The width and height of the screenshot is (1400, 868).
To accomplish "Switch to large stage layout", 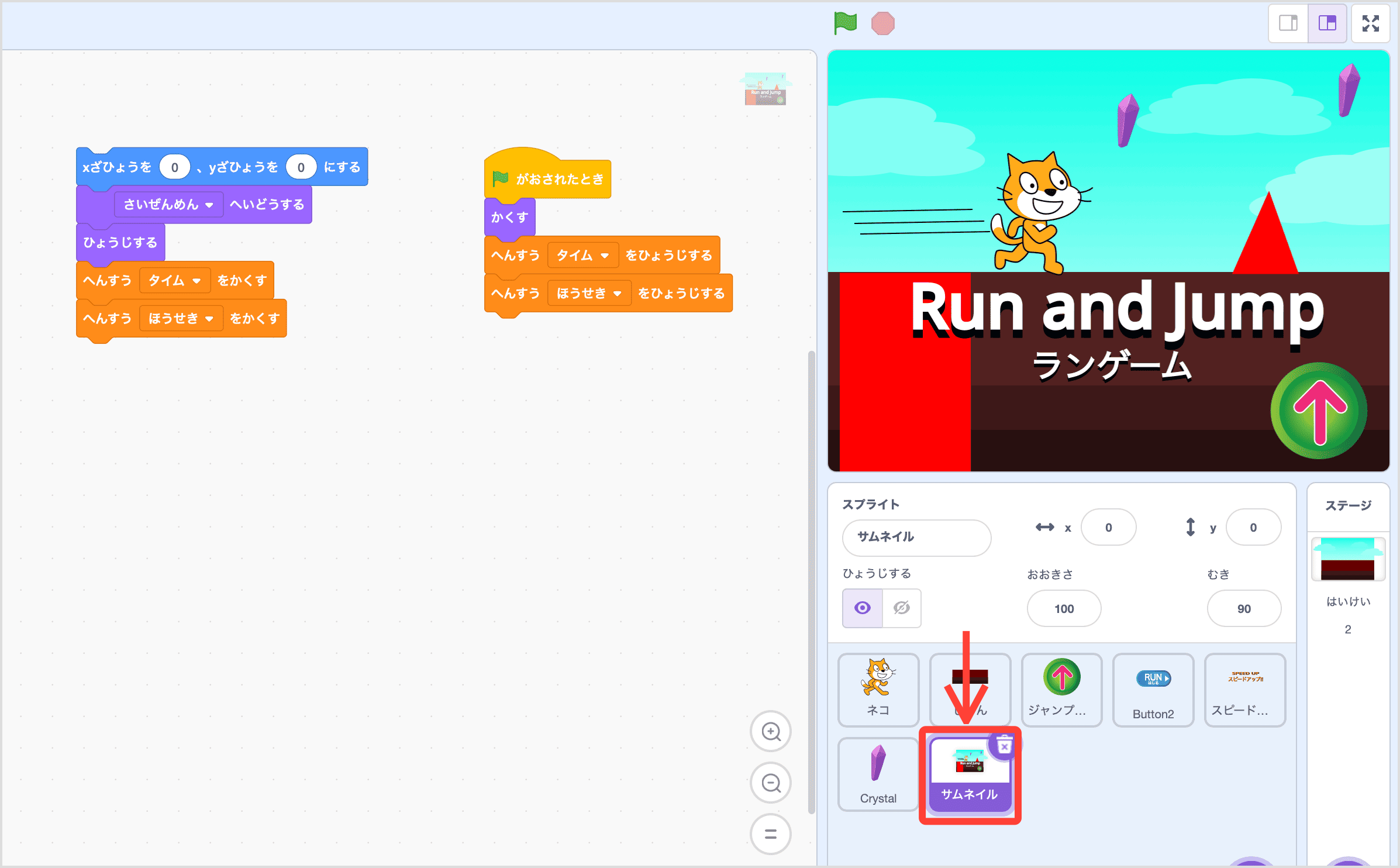I will 1327,23.
